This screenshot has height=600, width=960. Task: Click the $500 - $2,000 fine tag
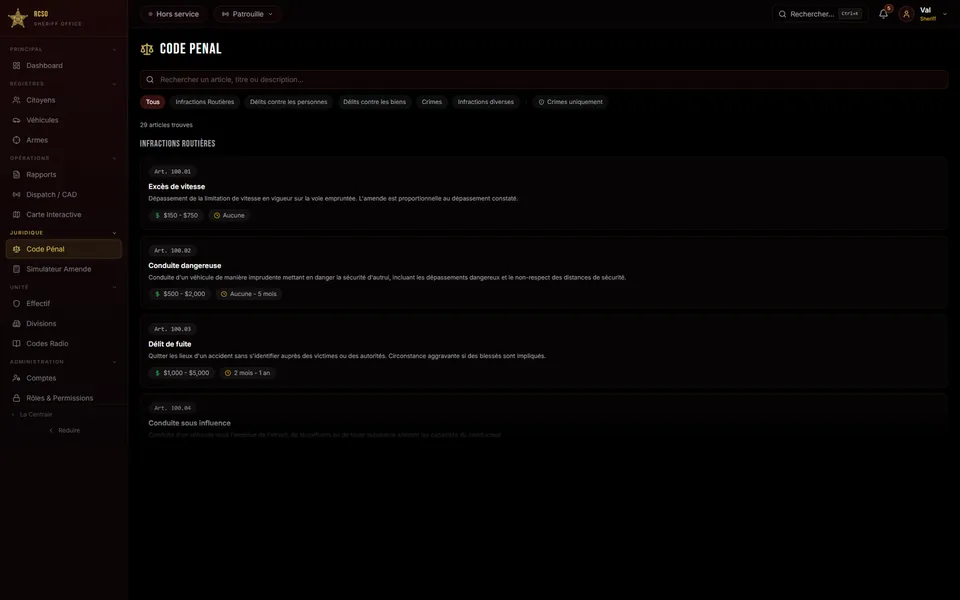[180, 294]
